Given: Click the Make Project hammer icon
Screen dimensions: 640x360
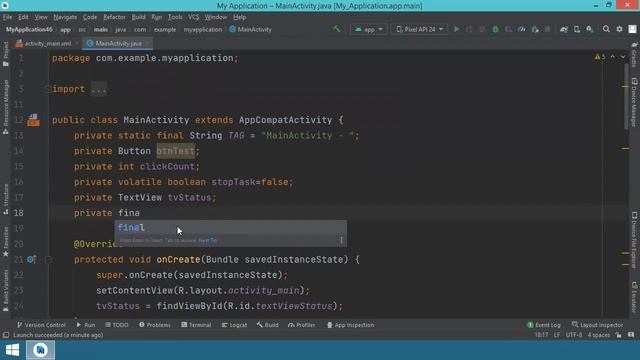Looking at the screenshot, I should click(336, 29).
